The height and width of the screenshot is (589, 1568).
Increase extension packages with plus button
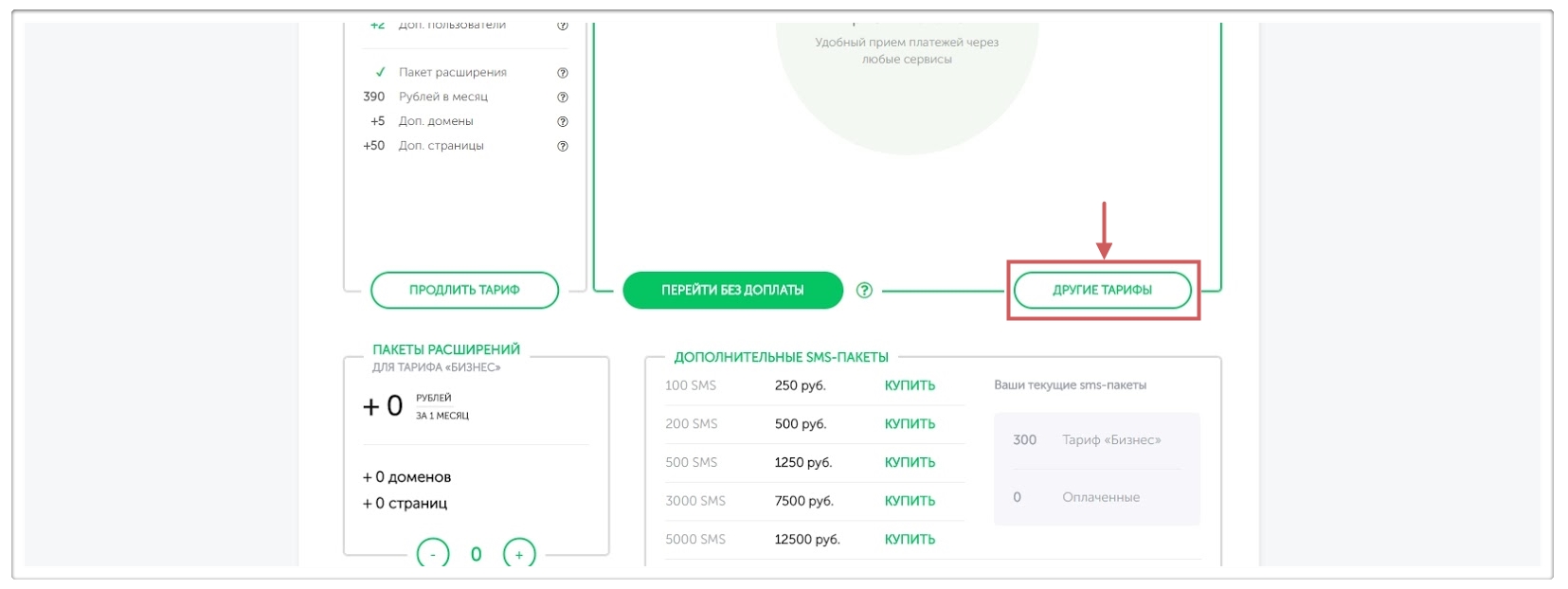point(519,554)
